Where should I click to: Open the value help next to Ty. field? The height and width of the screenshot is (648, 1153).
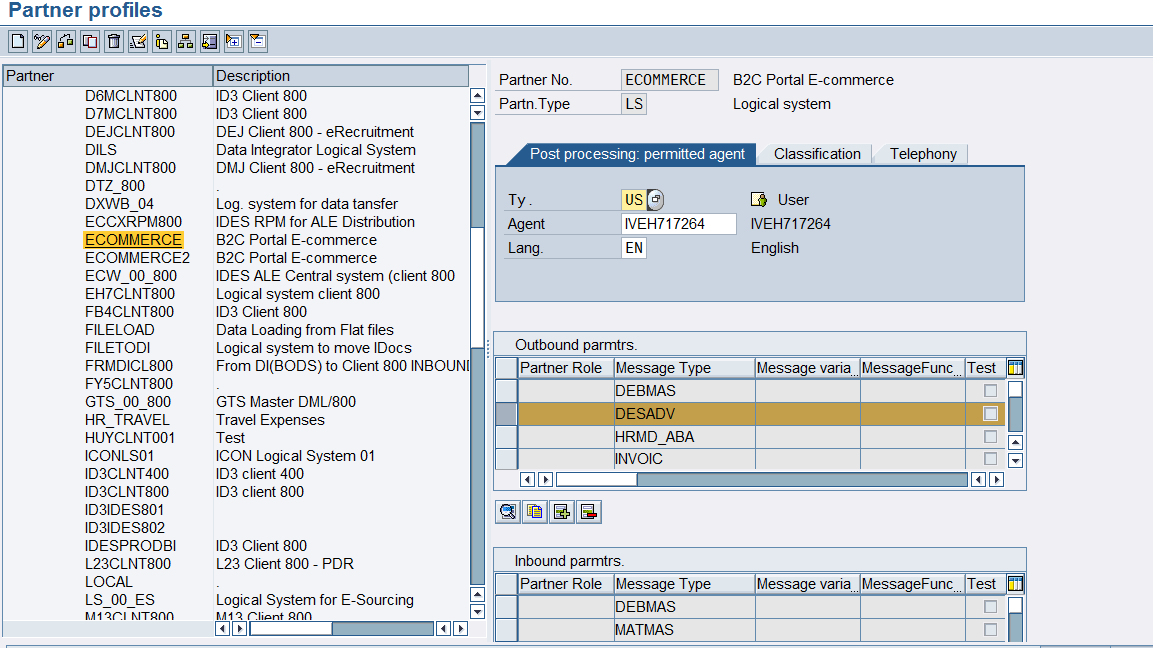tap(655, 200)
